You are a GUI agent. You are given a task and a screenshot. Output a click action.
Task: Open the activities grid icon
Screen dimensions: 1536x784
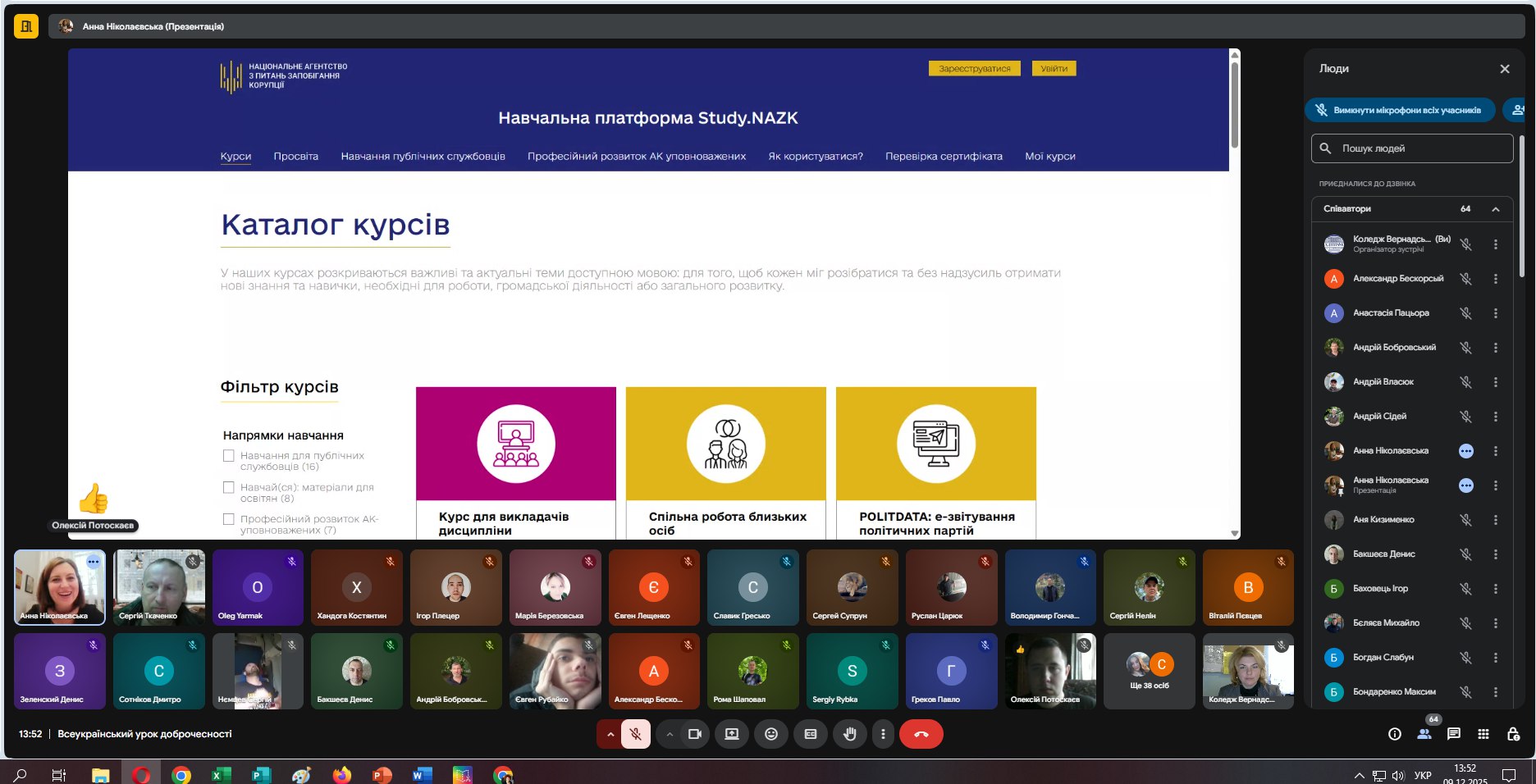tap(1483, 734)
